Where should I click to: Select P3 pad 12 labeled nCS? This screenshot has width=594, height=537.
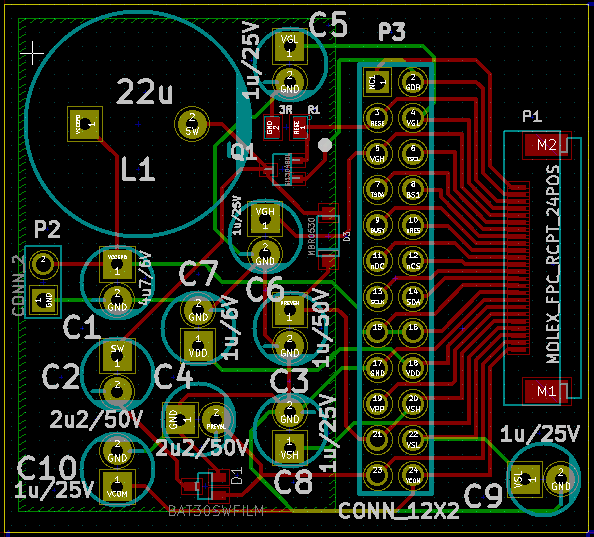pos(413,261)
